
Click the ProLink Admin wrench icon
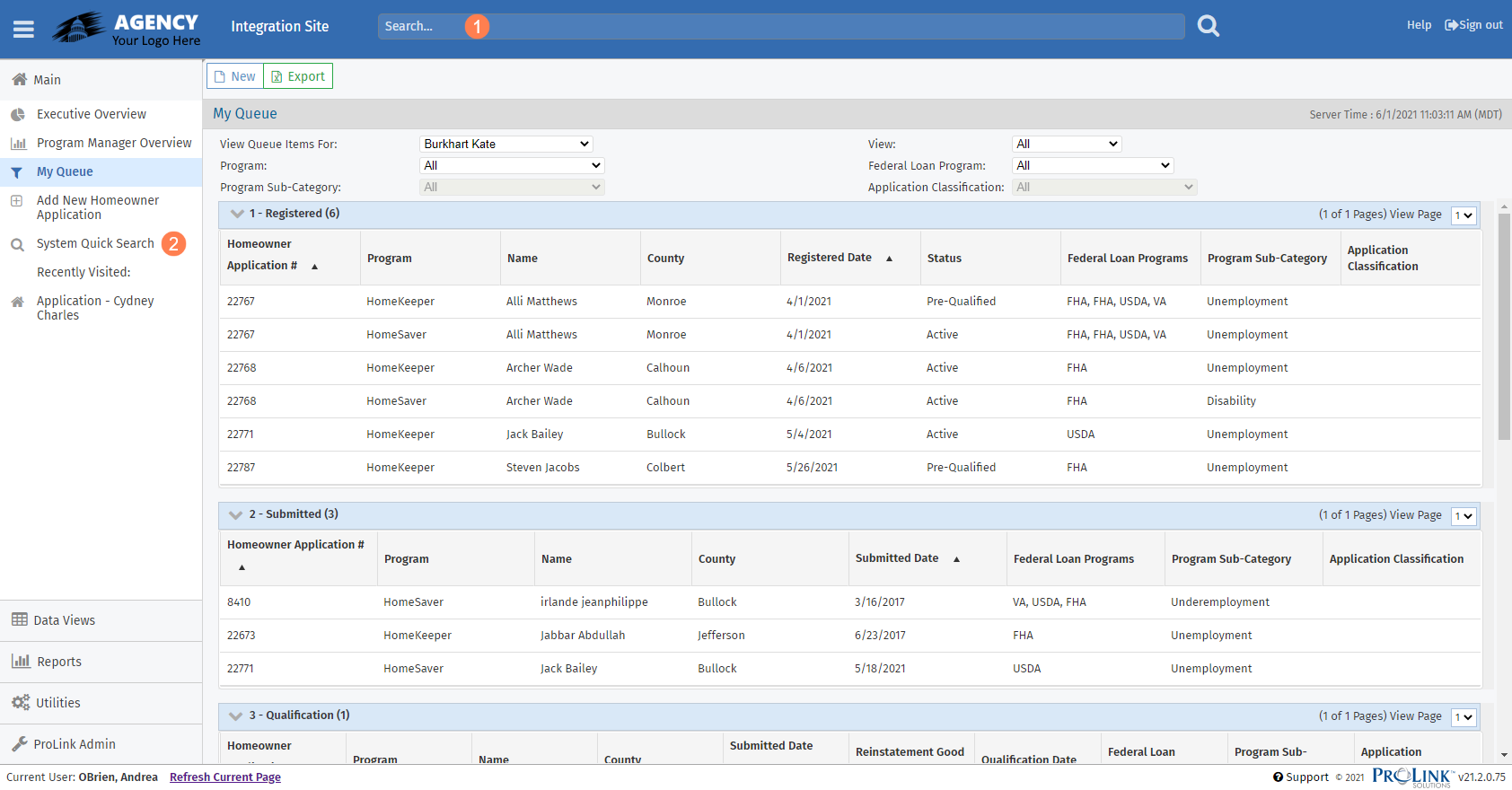19,744
